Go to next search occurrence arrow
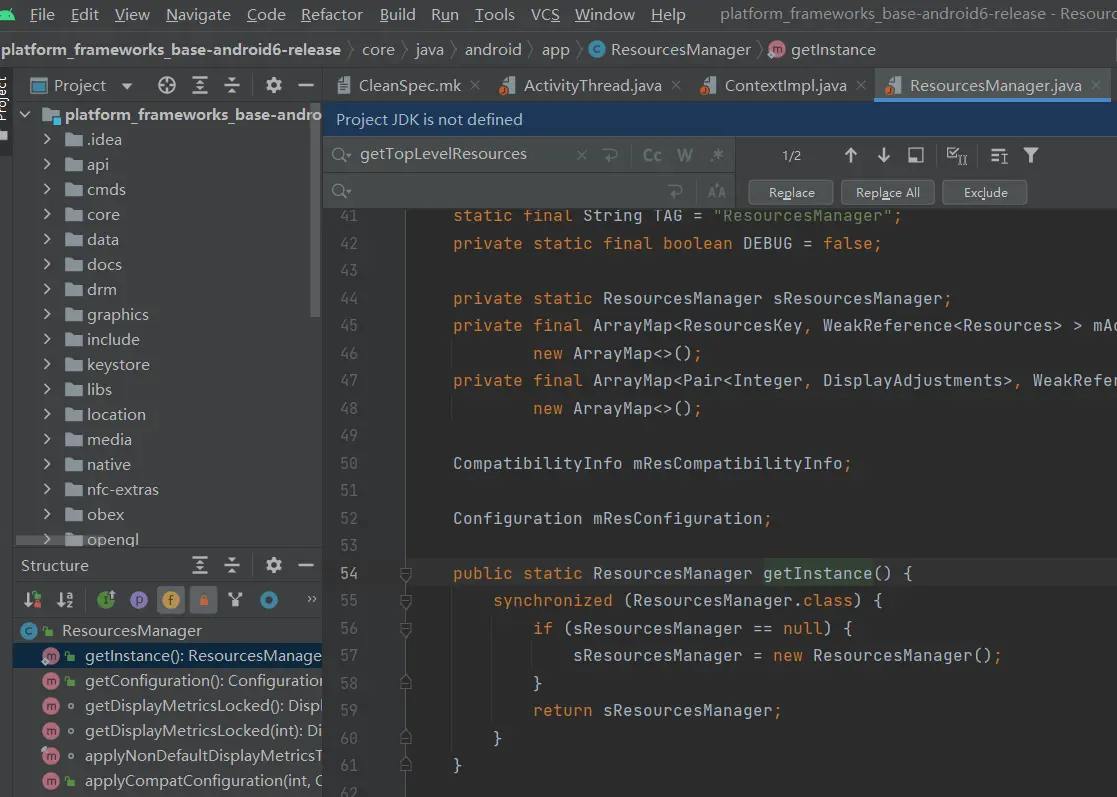Image resolution: width=1117 pixels, height=797 pixels. coord(883,155)
